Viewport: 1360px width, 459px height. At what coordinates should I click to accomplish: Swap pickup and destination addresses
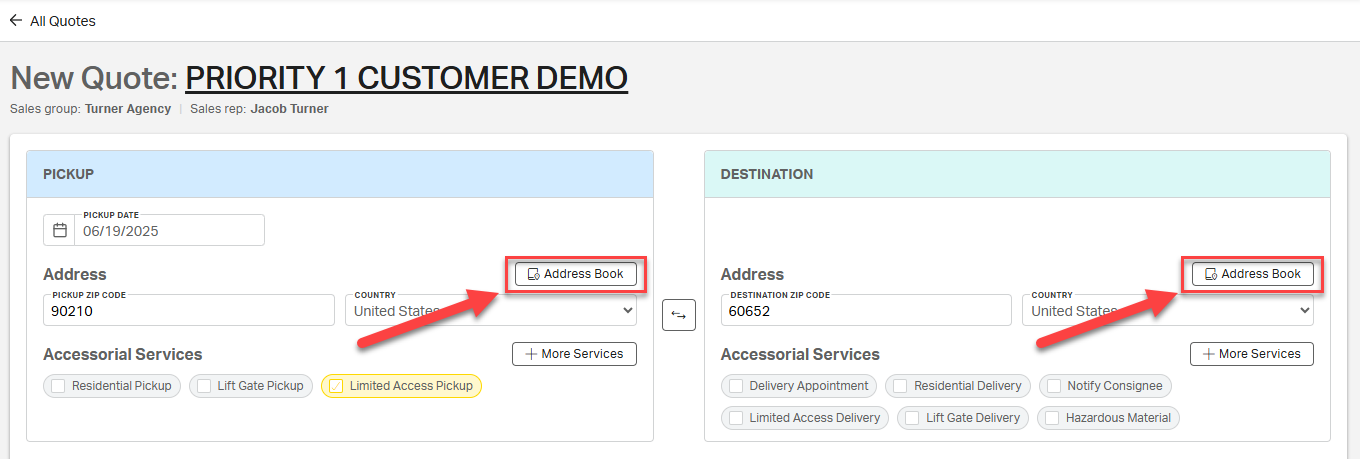click(x=679, y=315)
